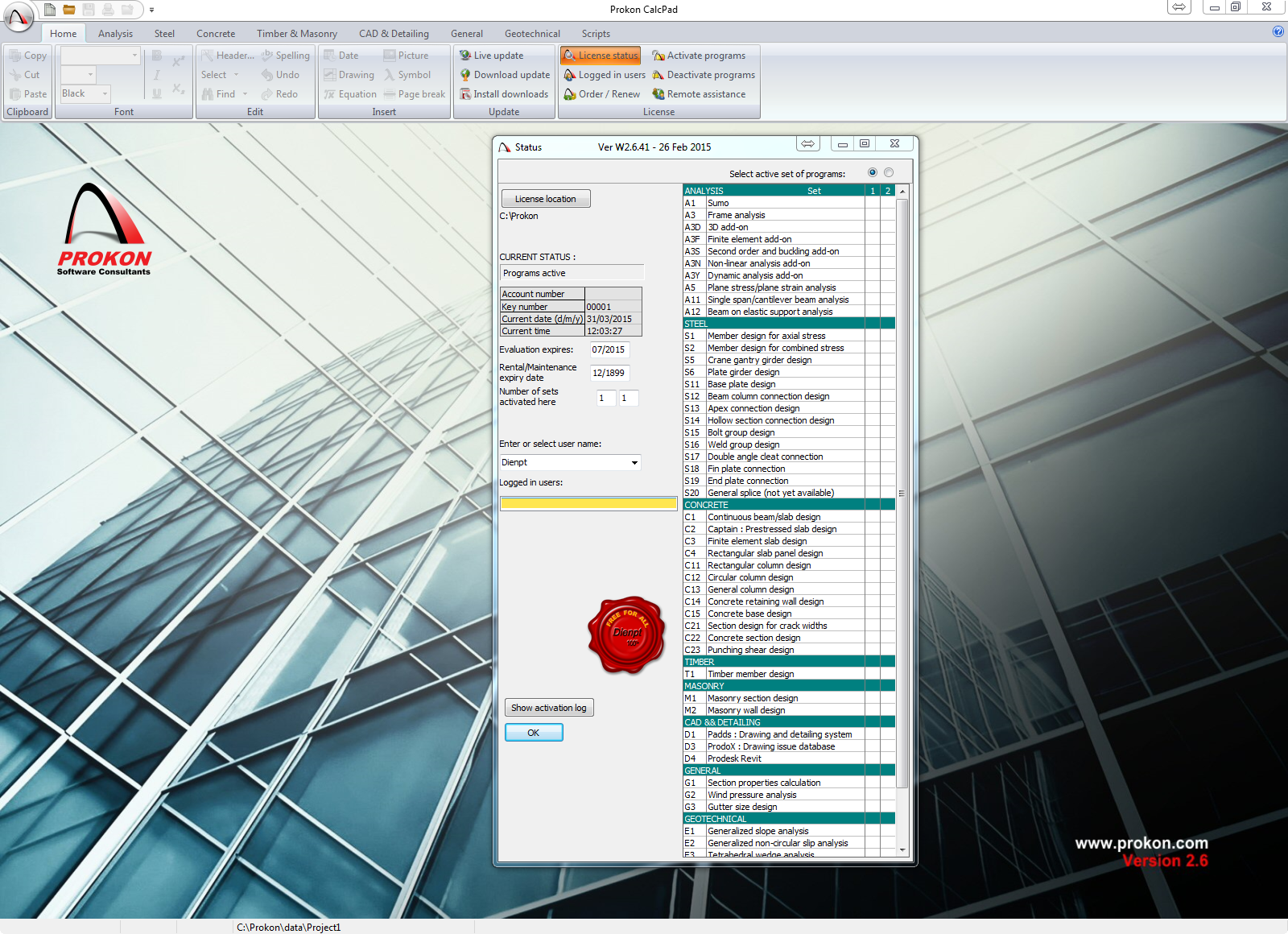This screenshot has width=1288, height=934.
Task: Open Install downloads
Action: [504, 94]
